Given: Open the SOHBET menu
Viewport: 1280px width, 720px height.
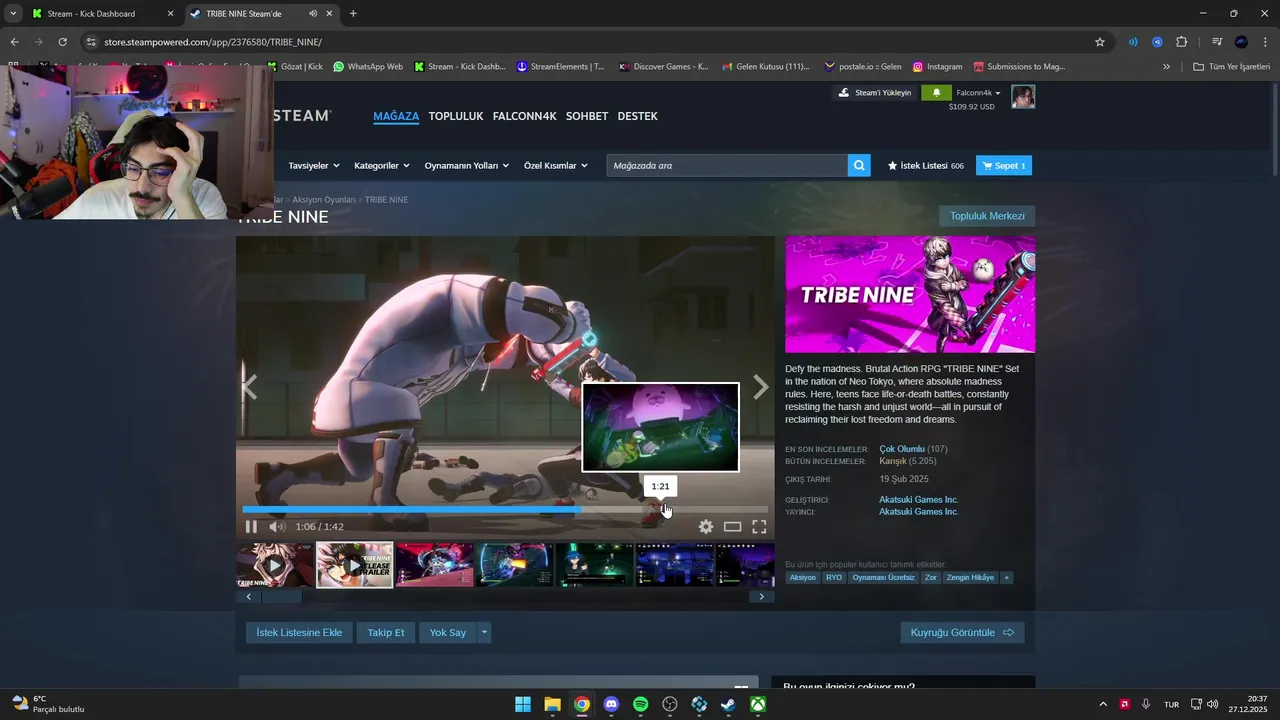Looking at the screenshot, I should coord(587,116).
